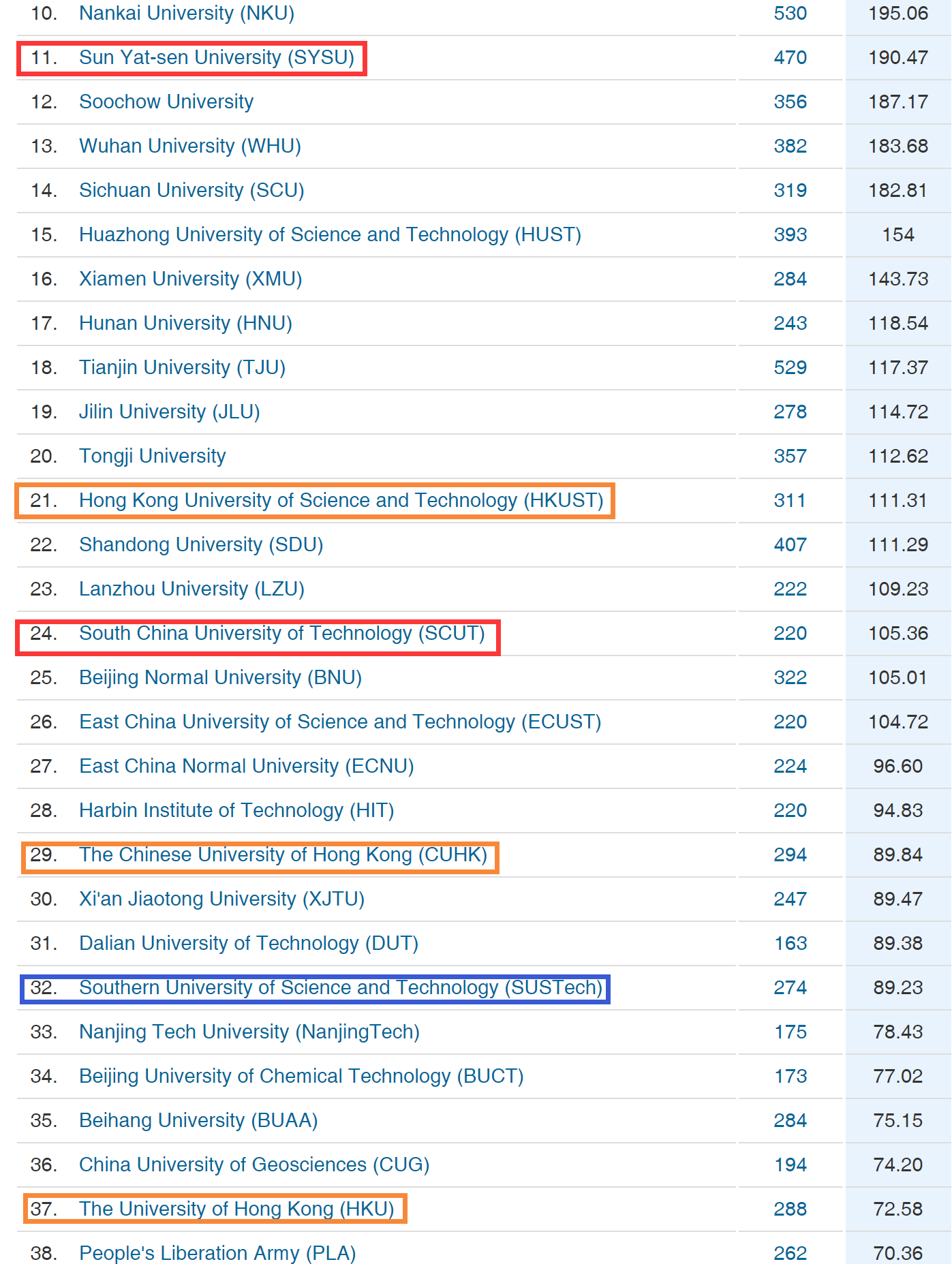The height and width of the screenshot is (1264, 952).
Task: Open Nanjing Tech University (NanjingTech) link
Action: click(249, 1032)
